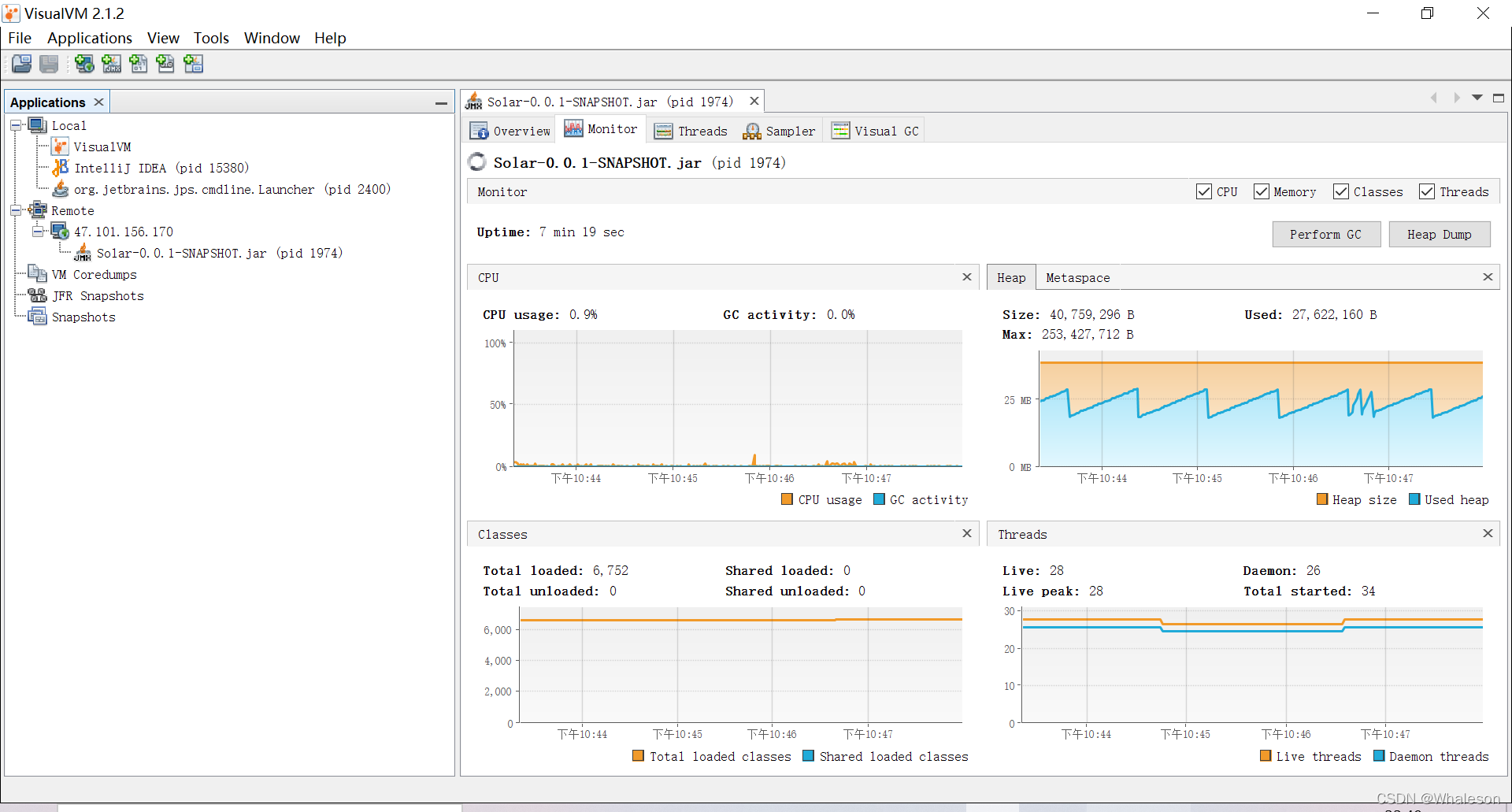Image resolution: width=1512 pixels, height=812 pixels.
Task: Select the VM Coredumps tree node
Action: pos(94,274)
